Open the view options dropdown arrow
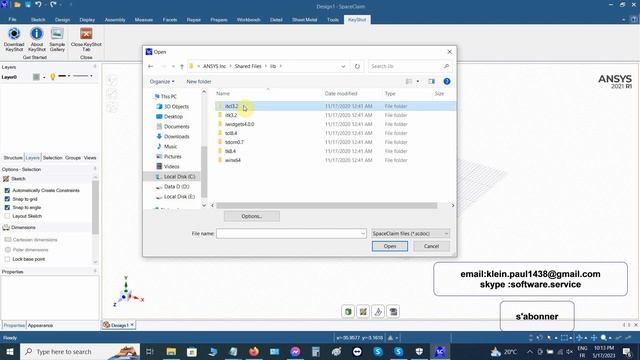This screenshot has width=640, height=360. pos(418,82)
